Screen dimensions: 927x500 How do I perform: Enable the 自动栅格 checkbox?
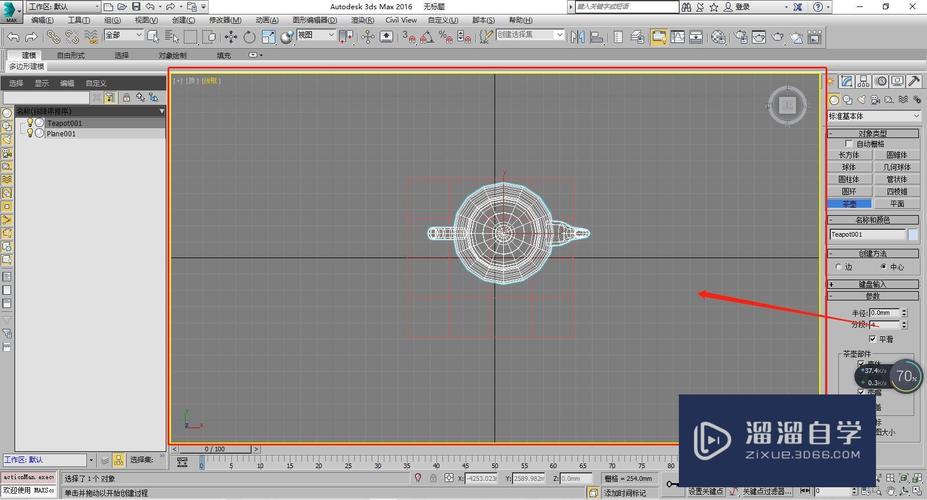click(849, 144)
